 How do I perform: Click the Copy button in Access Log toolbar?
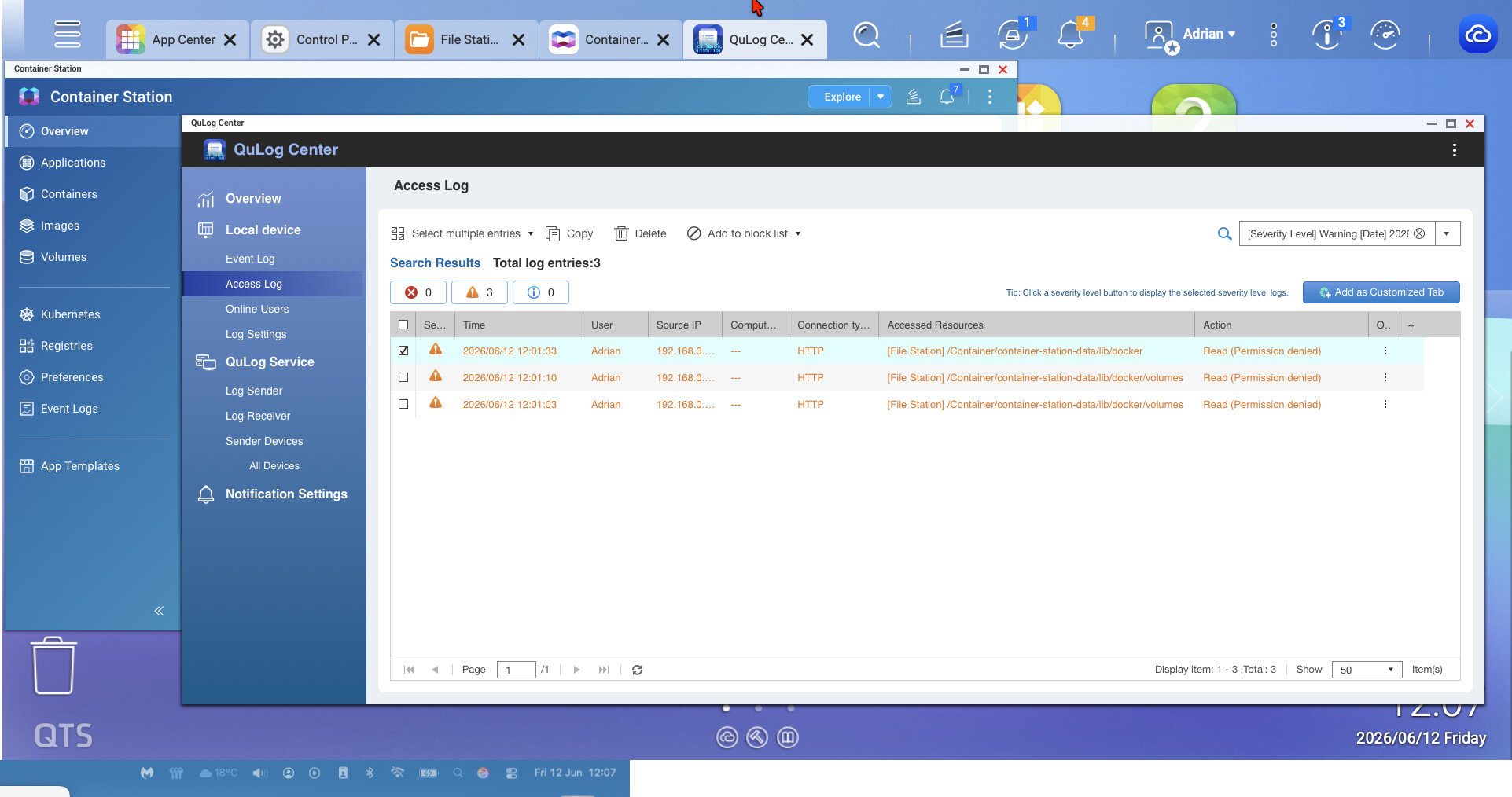[569, 233]
